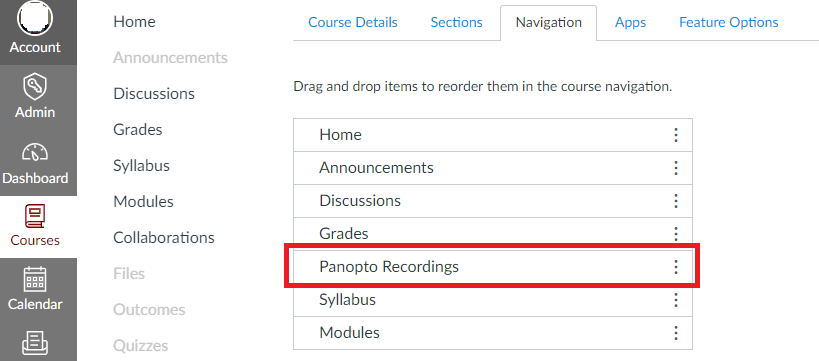The width and height of the screenshot is (819, 361).
Task: Go to Discussions in course menu
Action: 154,94
